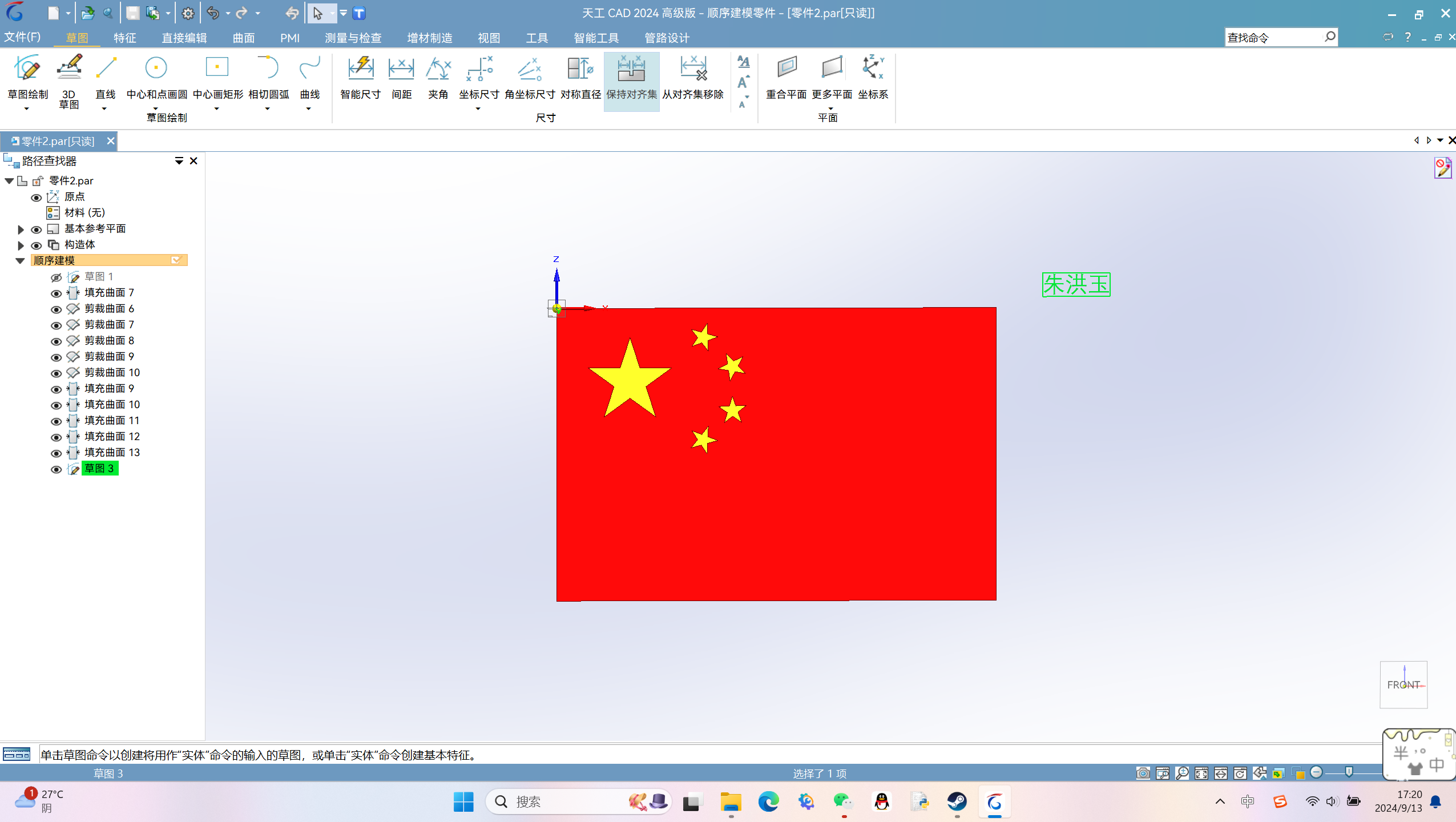Click the save icon in quick access toolbar
Image resolution: width=1456 pixels, height=822 pixels.
(132, 13)
